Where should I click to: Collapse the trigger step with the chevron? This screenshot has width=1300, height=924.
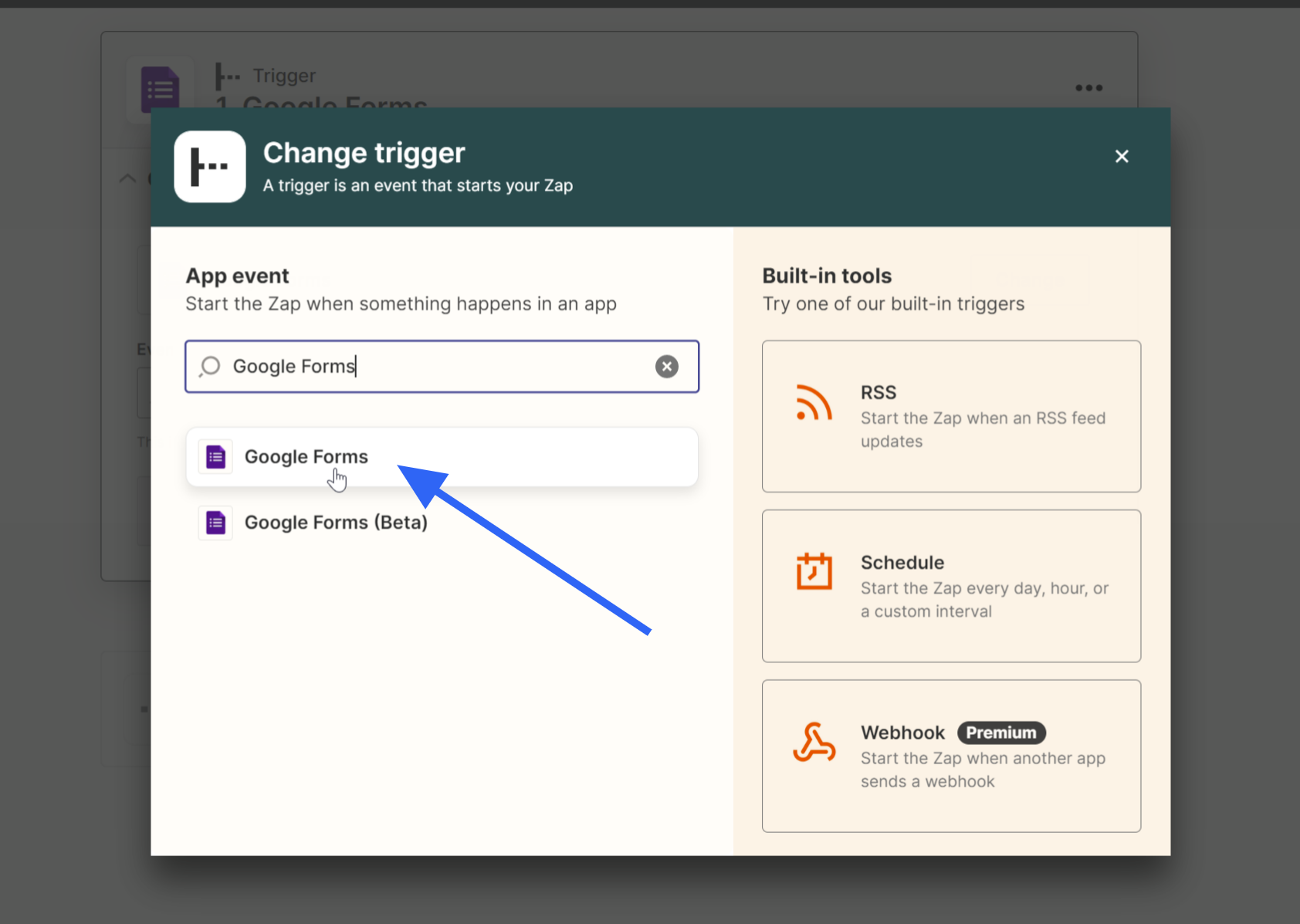coord(126,178)
